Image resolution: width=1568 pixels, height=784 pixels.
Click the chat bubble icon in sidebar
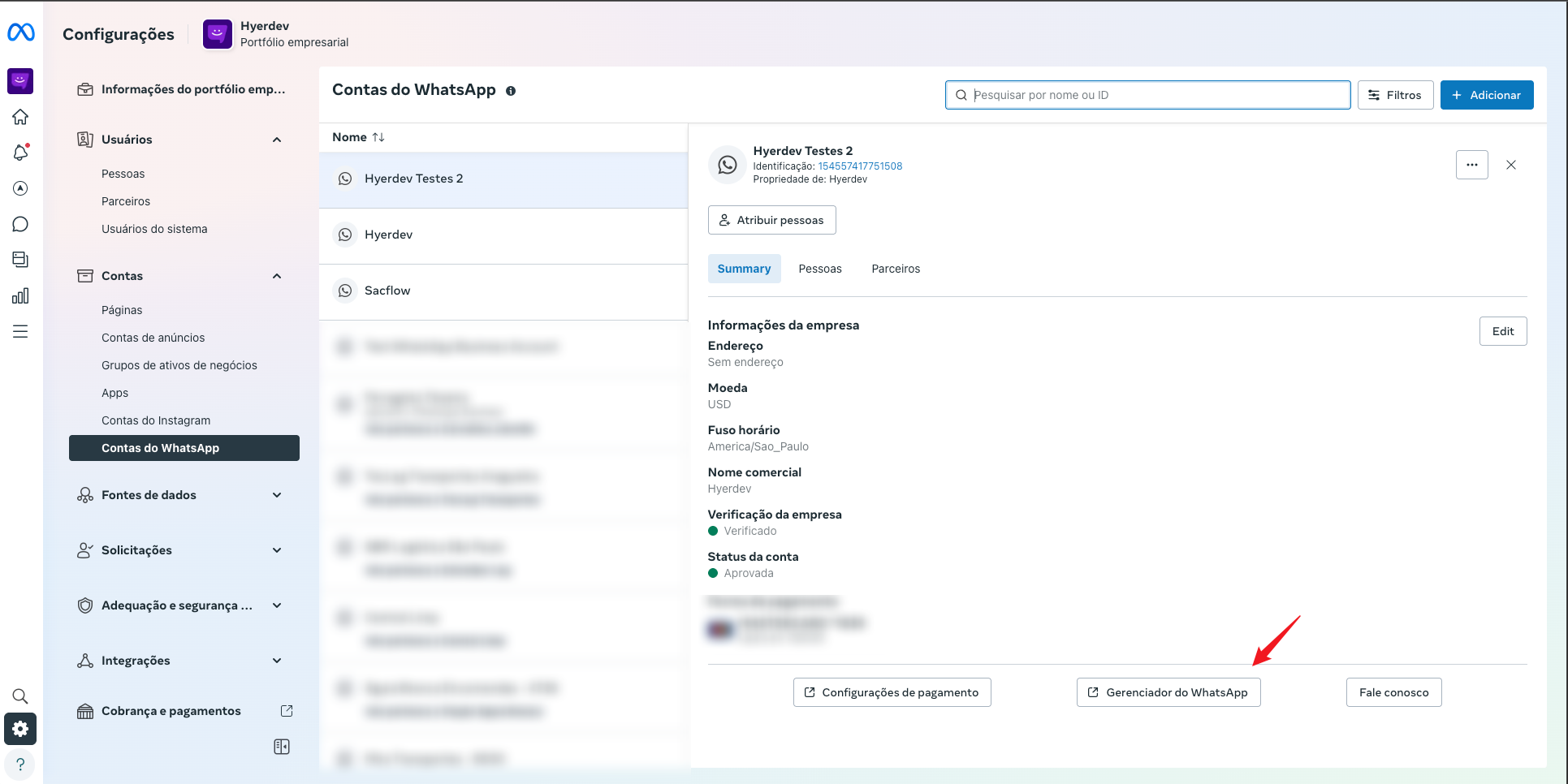point(20,224)
